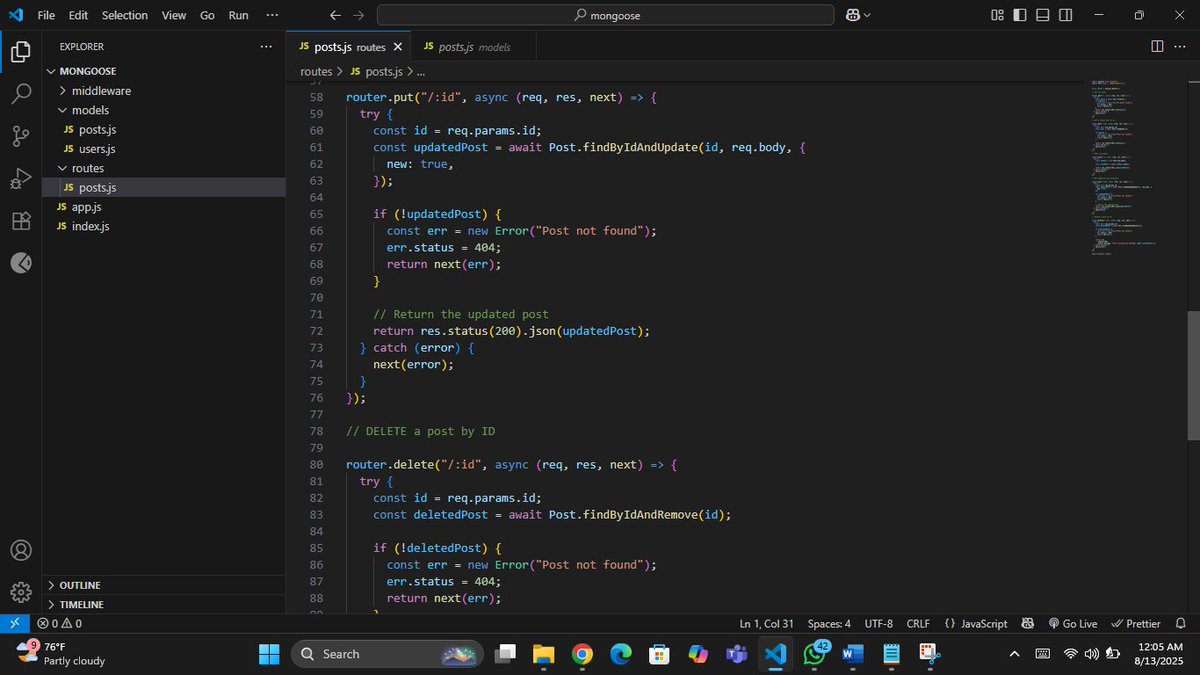Switch to the posts.js models tab
1200x675 pixels.
474,47
